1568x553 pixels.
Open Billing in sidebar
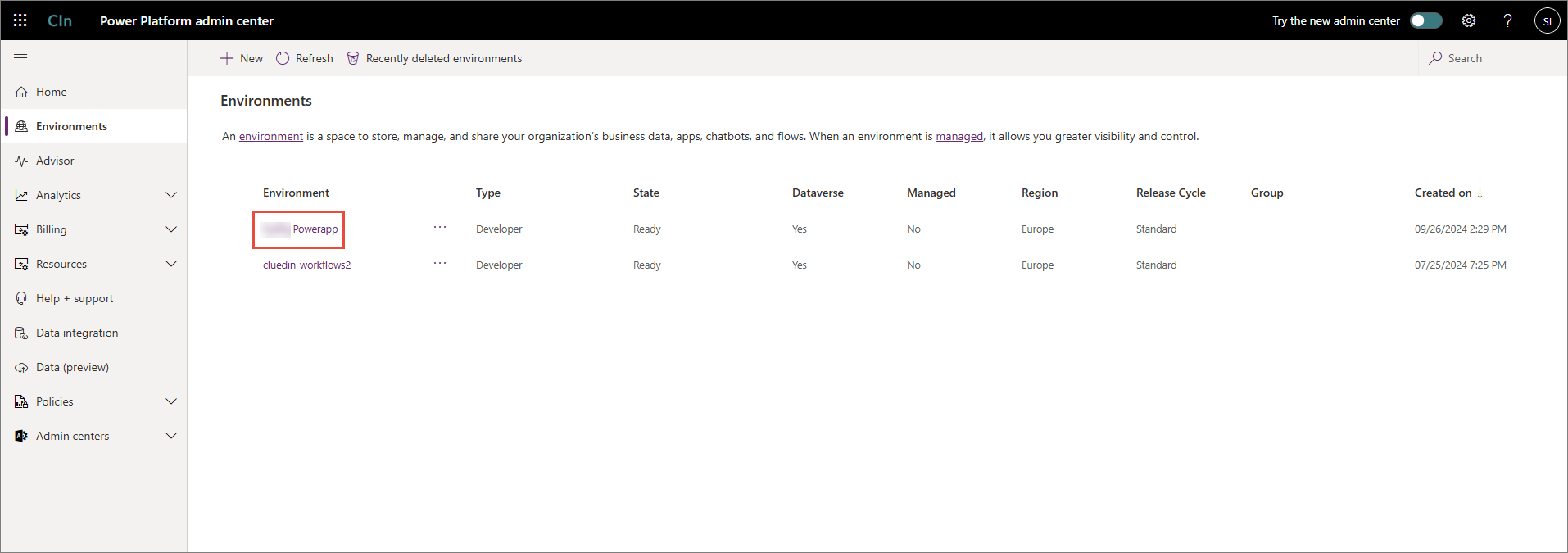click(51, 229)
